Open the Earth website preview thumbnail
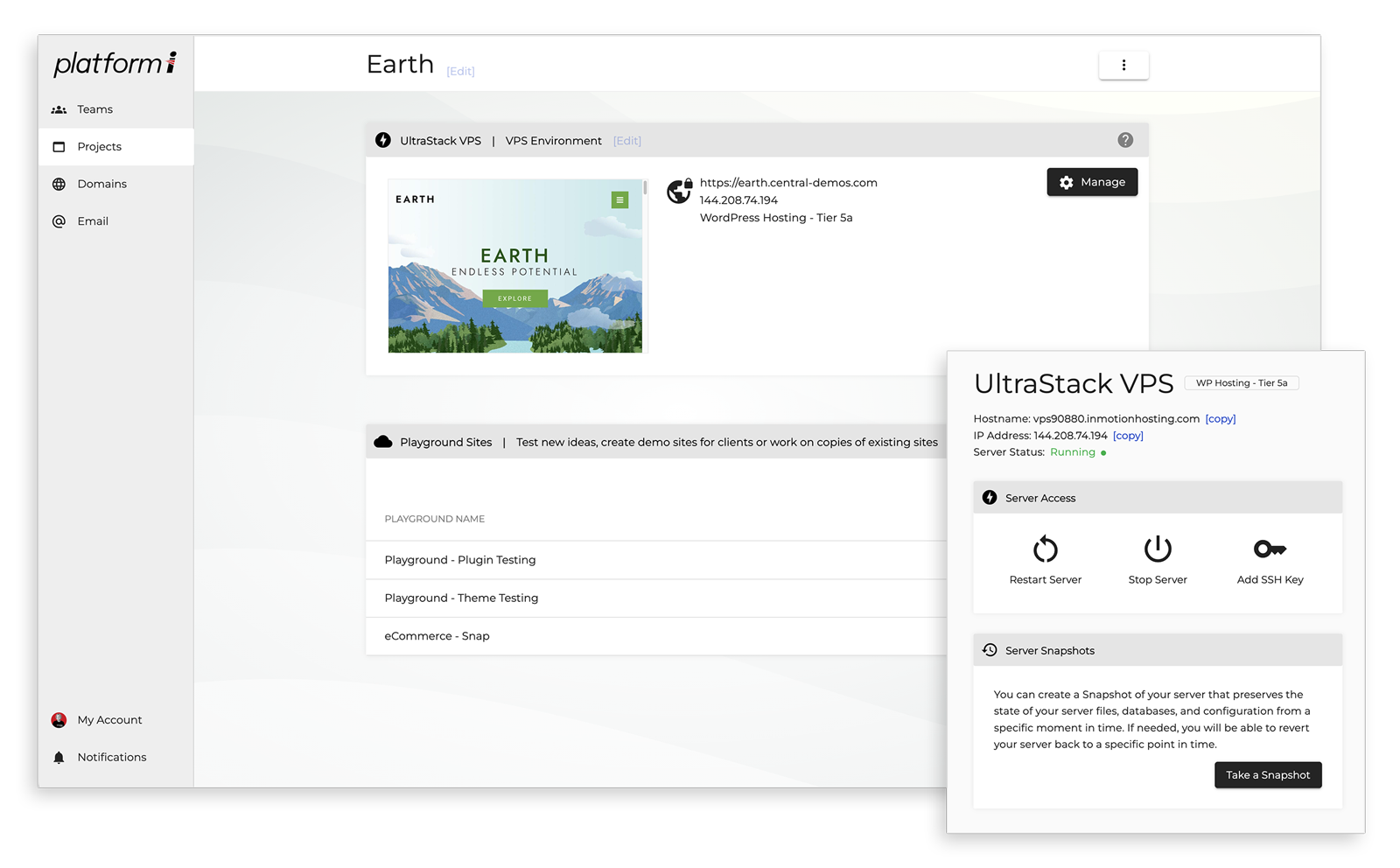The height and width of the screenshot is (868, 1400). (514, 266)
